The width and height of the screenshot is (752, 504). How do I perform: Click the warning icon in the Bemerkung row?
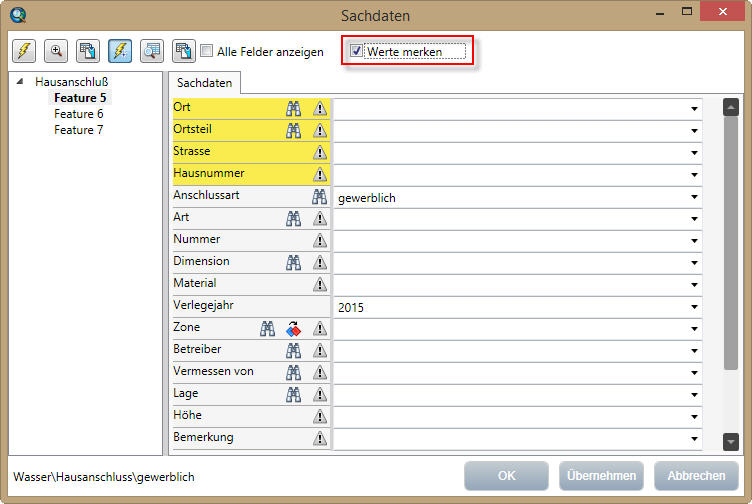pyautogui.click(x=320, y=438)
